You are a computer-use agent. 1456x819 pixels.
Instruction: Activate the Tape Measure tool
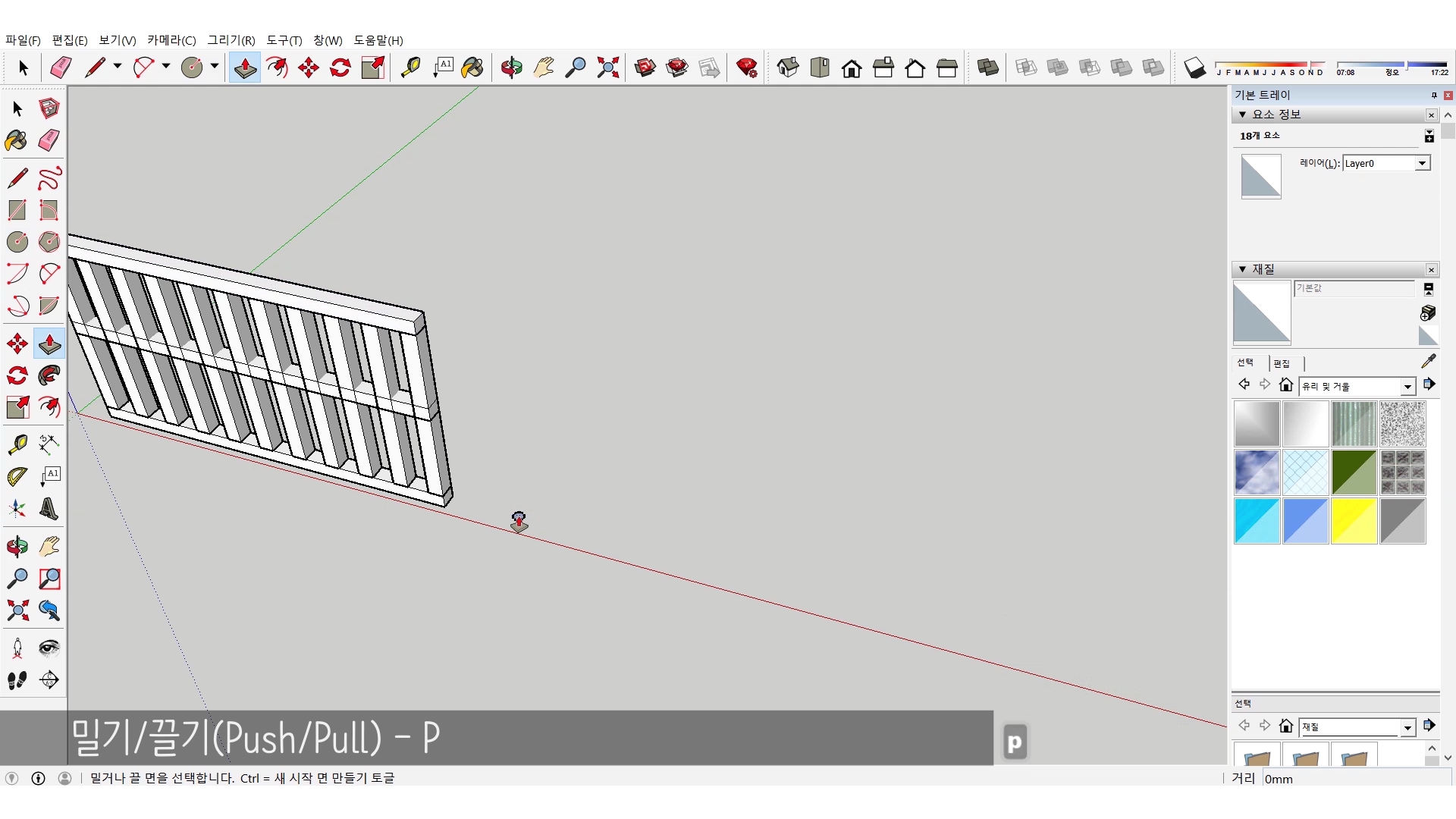pyautogui.click(x=17, y=444)
